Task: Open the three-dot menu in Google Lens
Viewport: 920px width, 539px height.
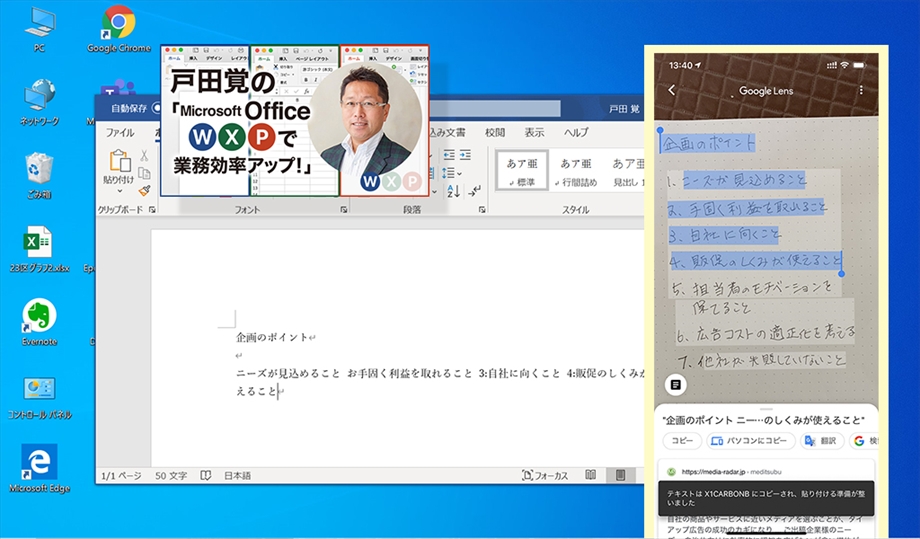Action: [861, 90]
